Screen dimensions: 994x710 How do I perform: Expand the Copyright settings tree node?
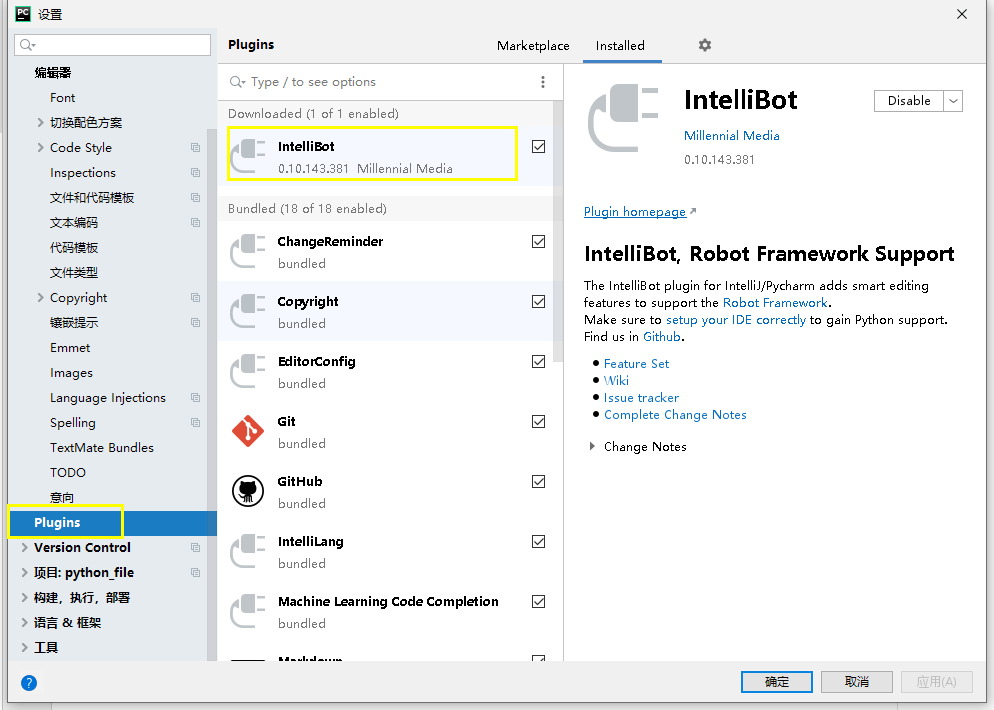click(x=41, y=297)
